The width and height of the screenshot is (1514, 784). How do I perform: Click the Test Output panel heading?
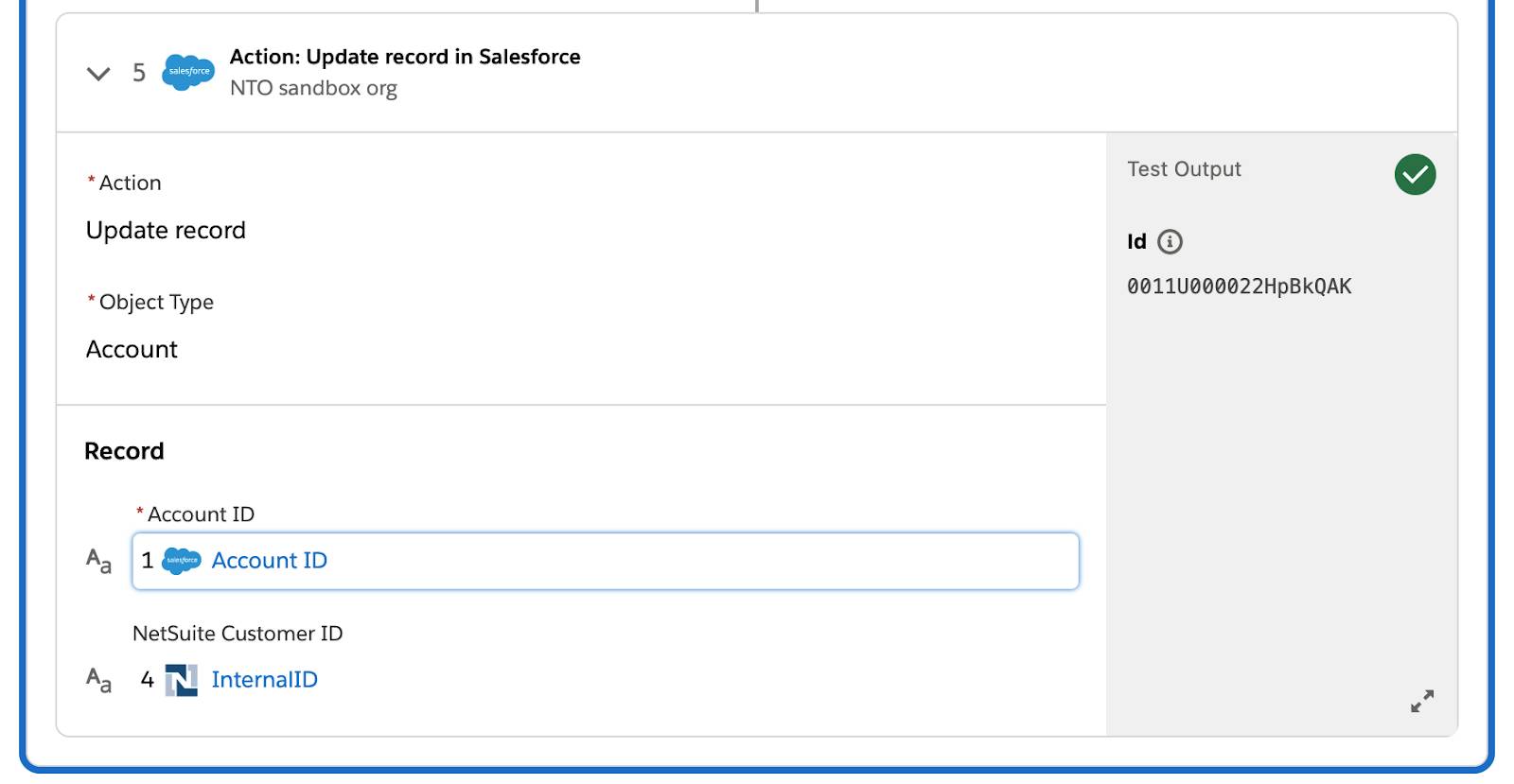coord(1184,169)
